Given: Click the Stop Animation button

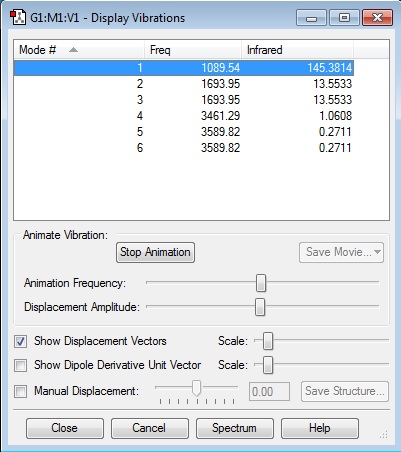Looking at the screenshot, I should pos(155,252).
